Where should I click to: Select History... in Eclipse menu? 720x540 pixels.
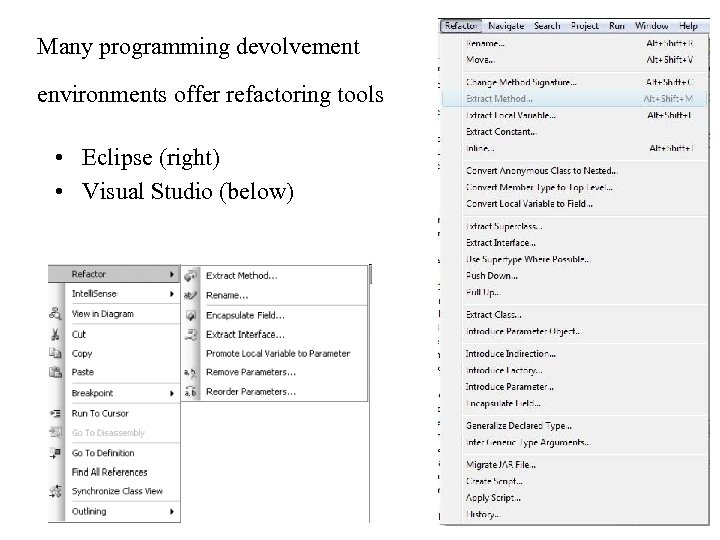574,515
